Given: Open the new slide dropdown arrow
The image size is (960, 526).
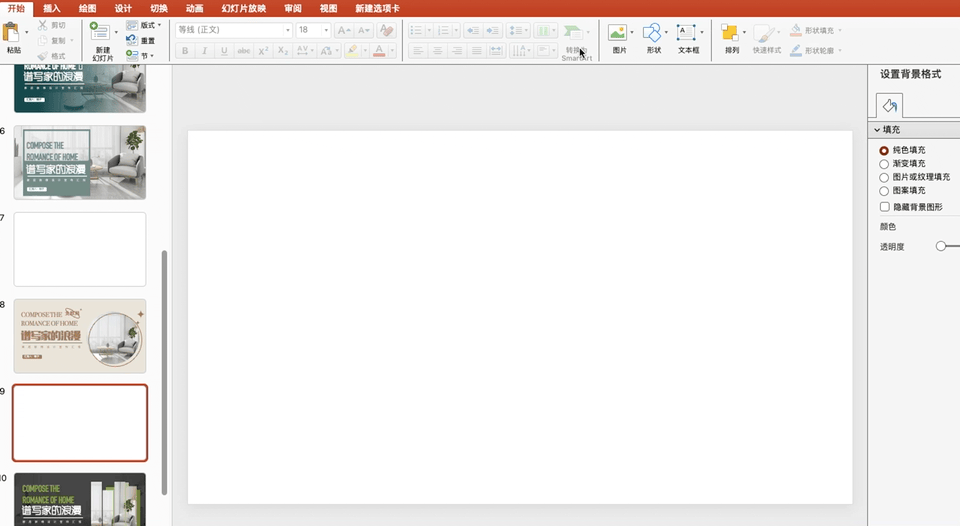Looking at the screenshot, I should (x=116, y=32).
